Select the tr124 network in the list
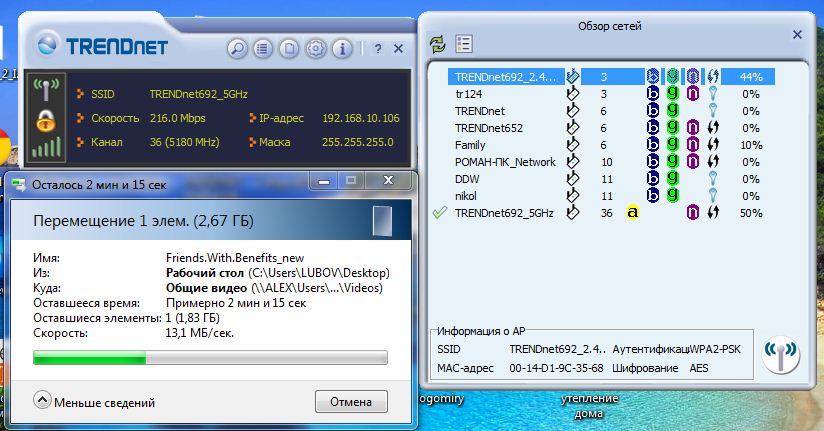The image size is (824, 431). coord(611,94)
